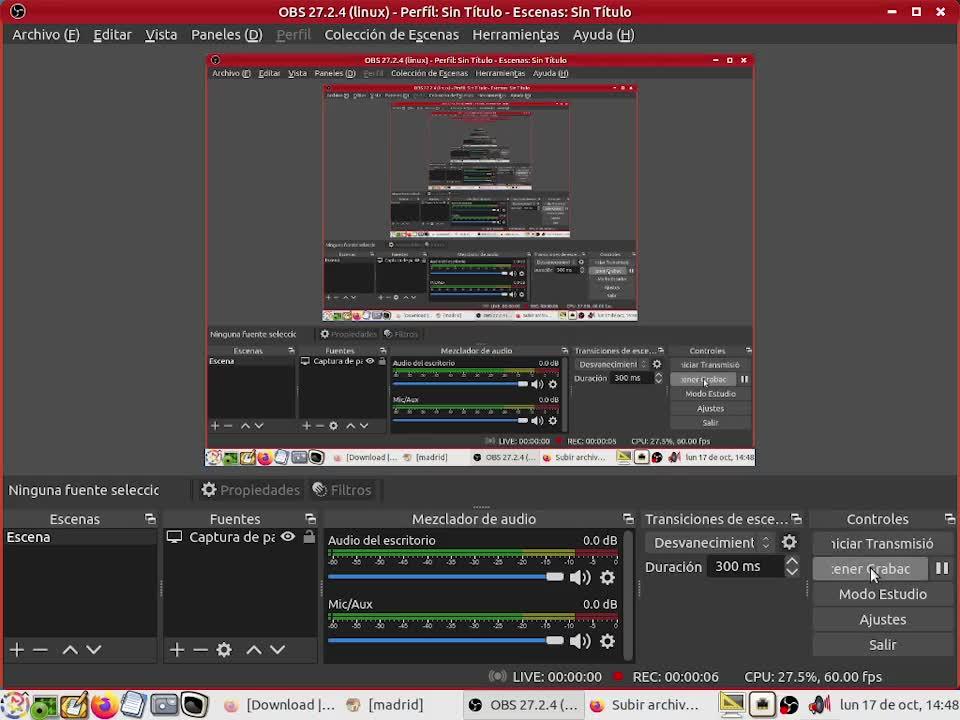Switch to OBS 27.2.4 taskbar entry

tap(523, 705)
